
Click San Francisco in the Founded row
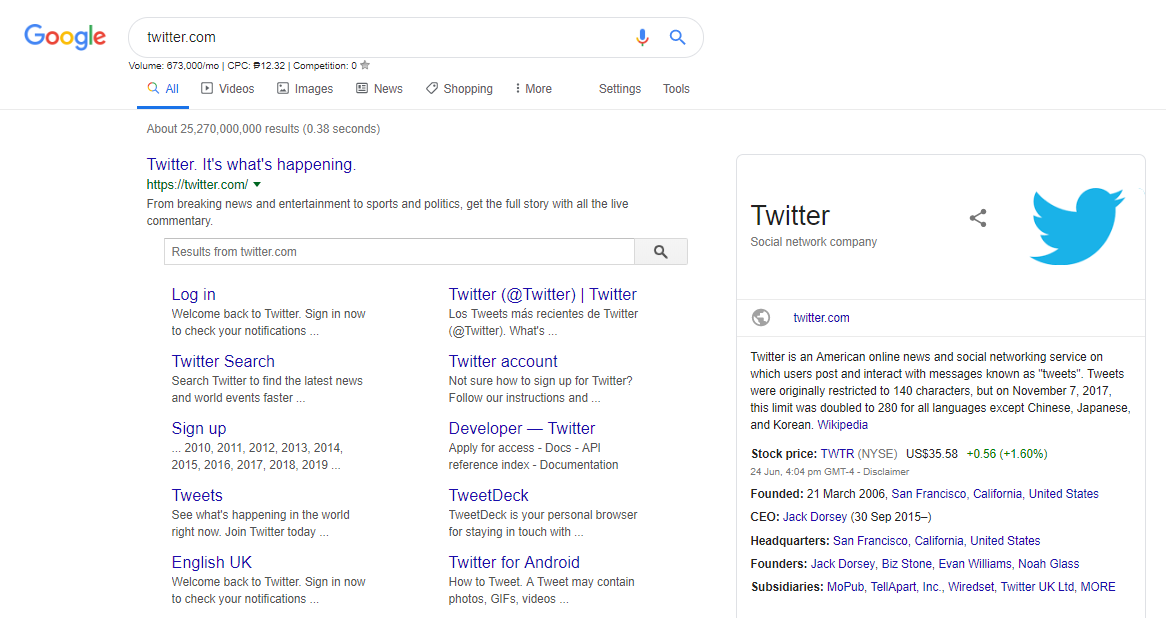point(930,494)
